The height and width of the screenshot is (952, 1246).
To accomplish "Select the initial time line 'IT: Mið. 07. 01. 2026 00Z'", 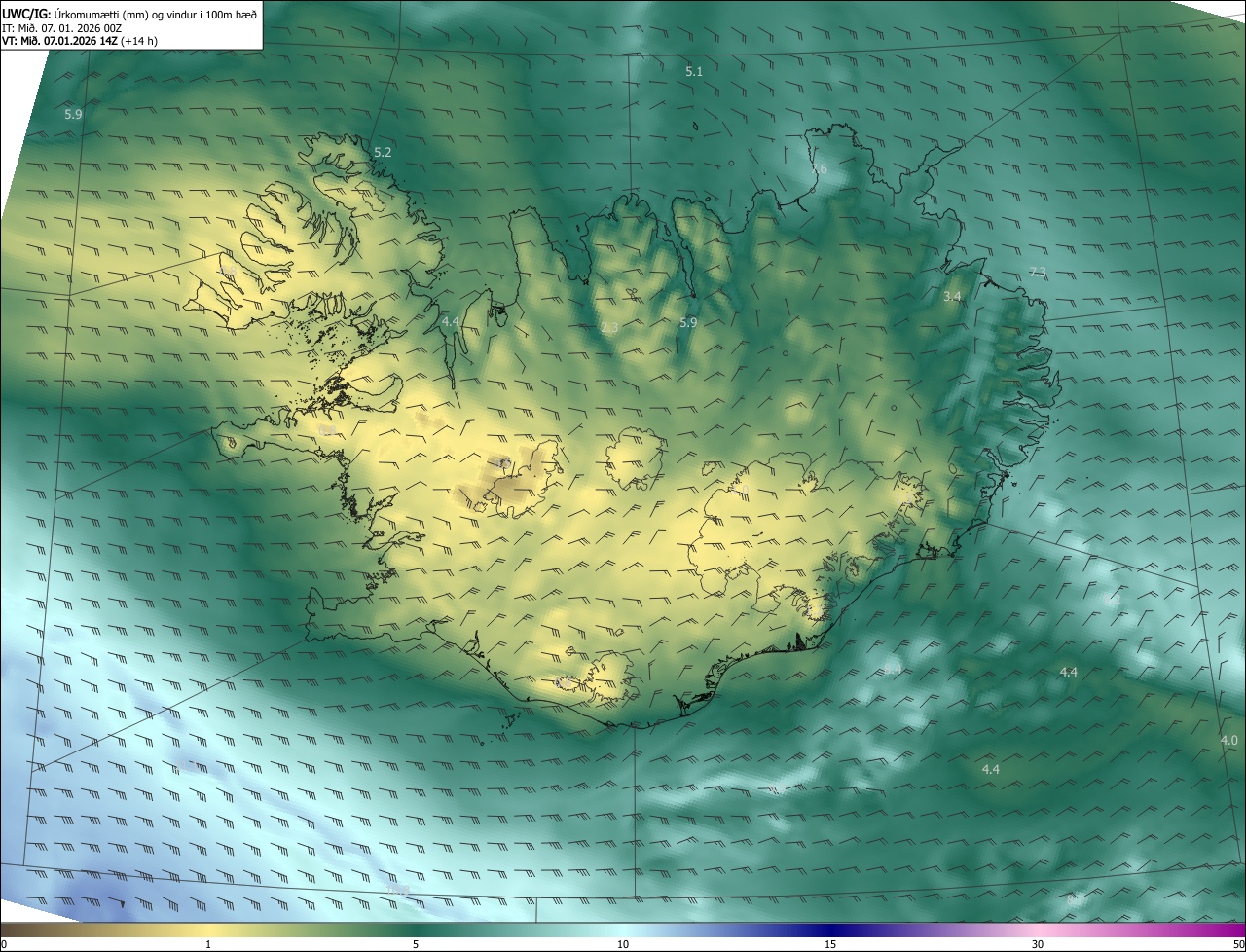I will point(61,27).
